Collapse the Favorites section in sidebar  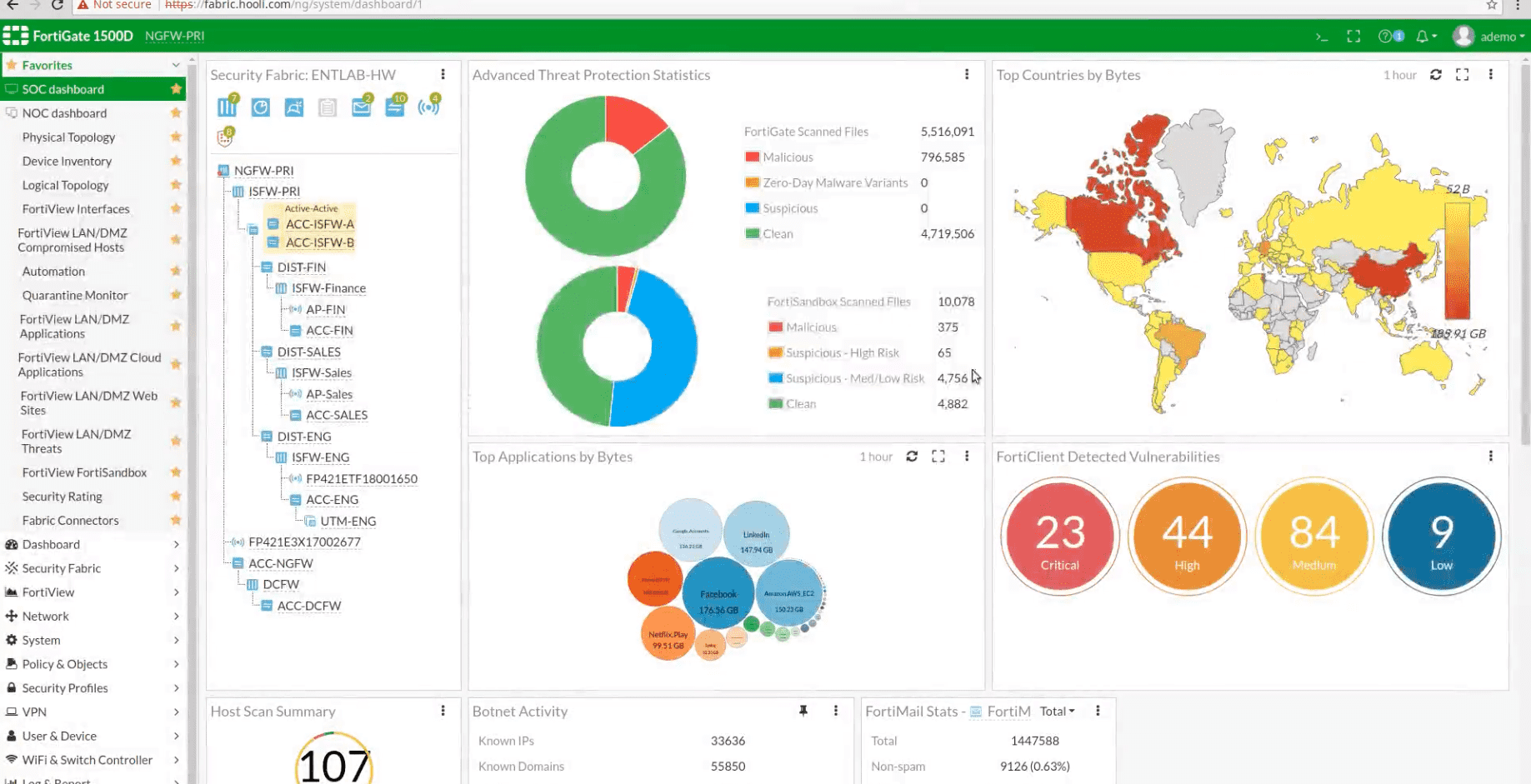176,65
